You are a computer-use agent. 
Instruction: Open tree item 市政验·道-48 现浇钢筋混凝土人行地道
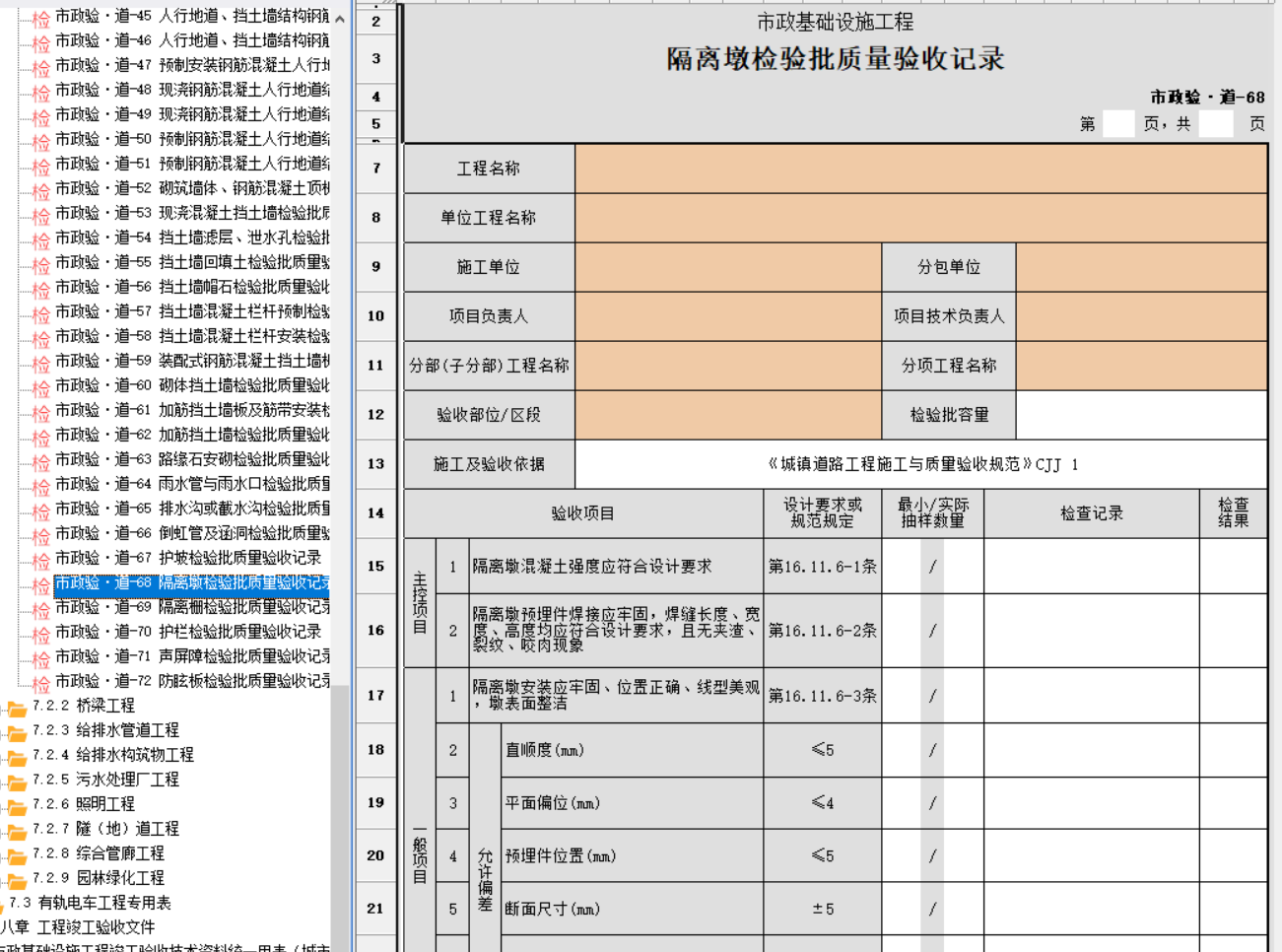[x=192, y=90]
